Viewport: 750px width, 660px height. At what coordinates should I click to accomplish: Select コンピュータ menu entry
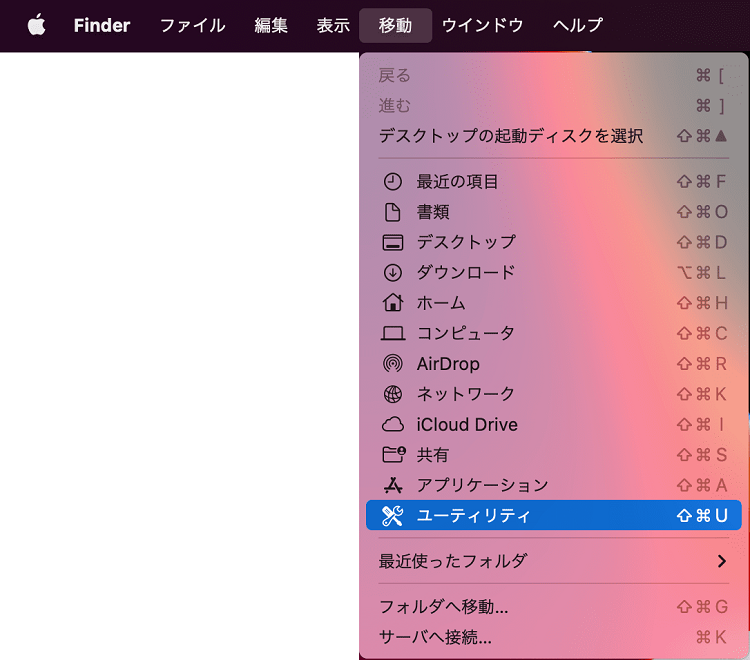(x=553, y=333)
